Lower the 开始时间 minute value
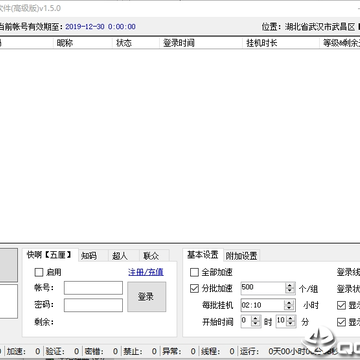This screenshot has width=360, height=360. point(290,324)
